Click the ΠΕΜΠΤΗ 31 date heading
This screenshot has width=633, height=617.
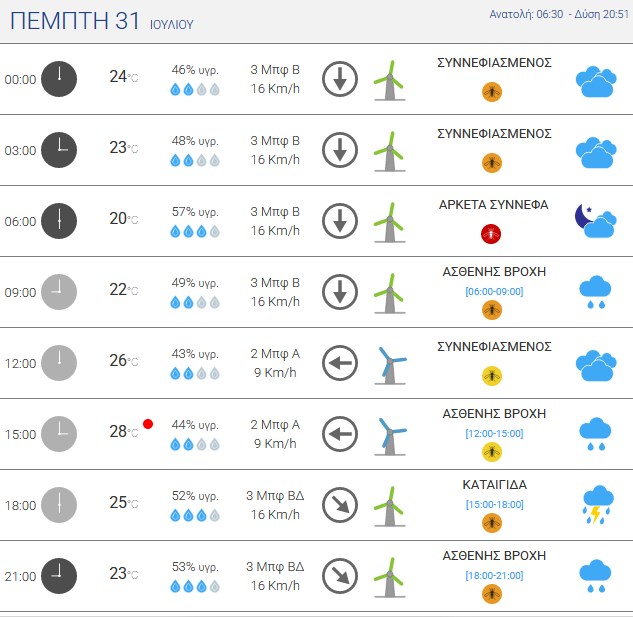[x=75, y=21]
